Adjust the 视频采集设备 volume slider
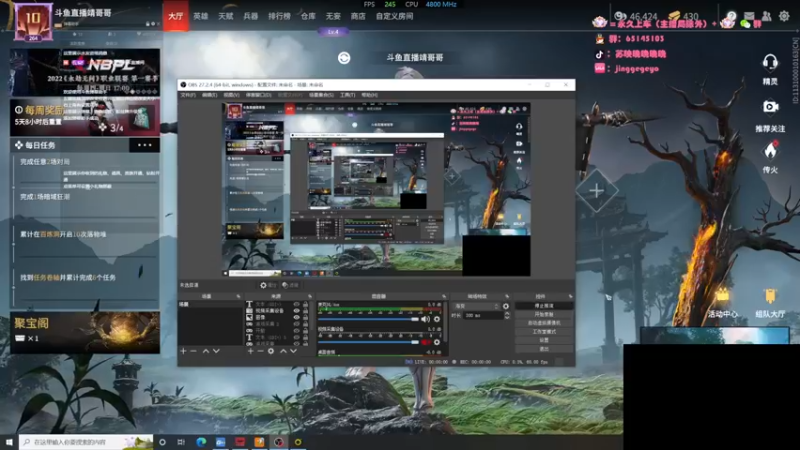The width and height of the screenshot is (800, 450). pos(368,342)
